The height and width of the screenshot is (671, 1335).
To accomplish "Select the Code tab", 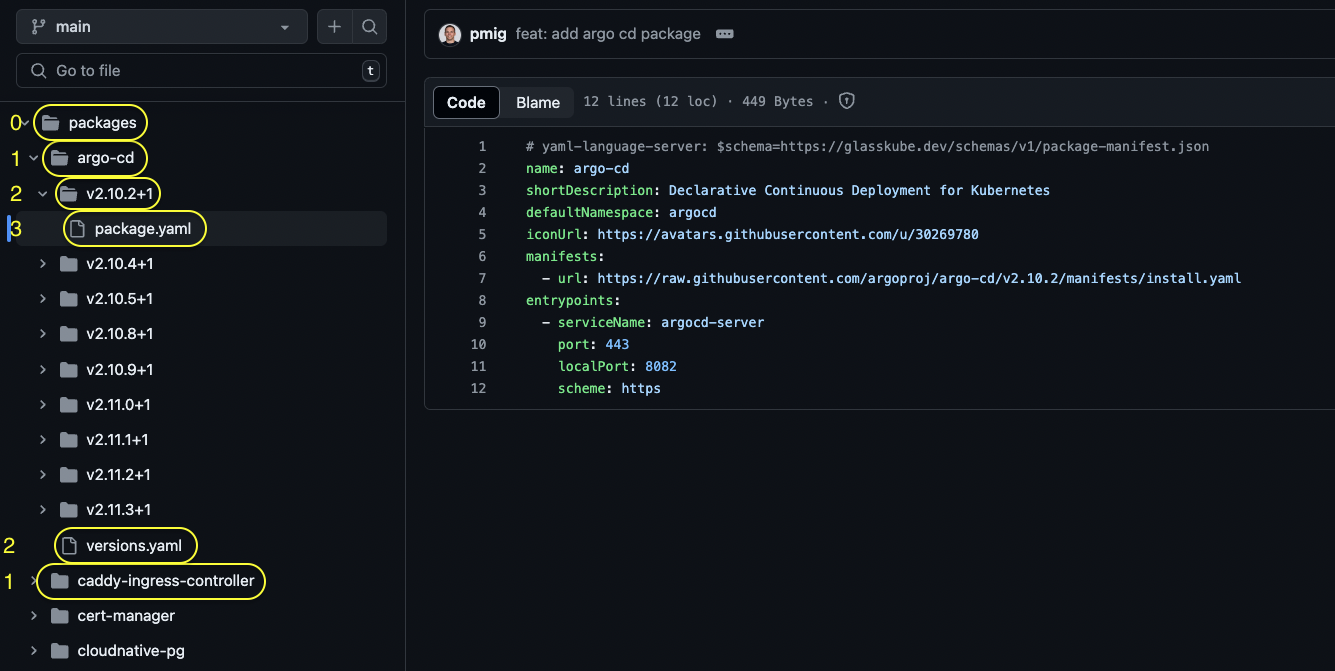I will point(466,101).
